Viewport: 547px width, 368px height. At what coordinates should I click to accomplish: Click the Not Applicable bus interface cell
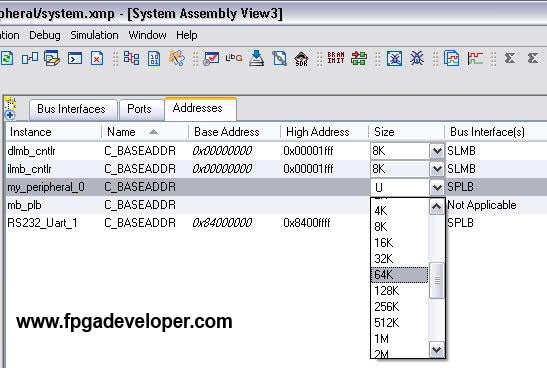click(481, 205)
